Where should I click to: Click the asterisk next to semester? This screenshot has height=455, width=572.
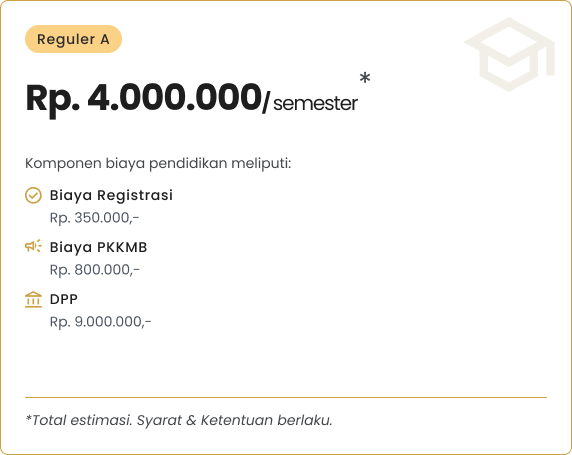(365, 78)
